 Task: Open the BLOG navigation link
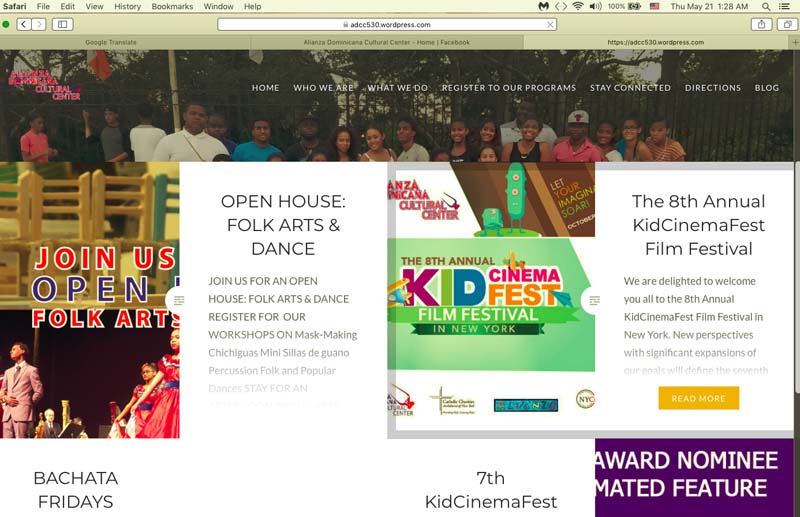tap(767, 88)
